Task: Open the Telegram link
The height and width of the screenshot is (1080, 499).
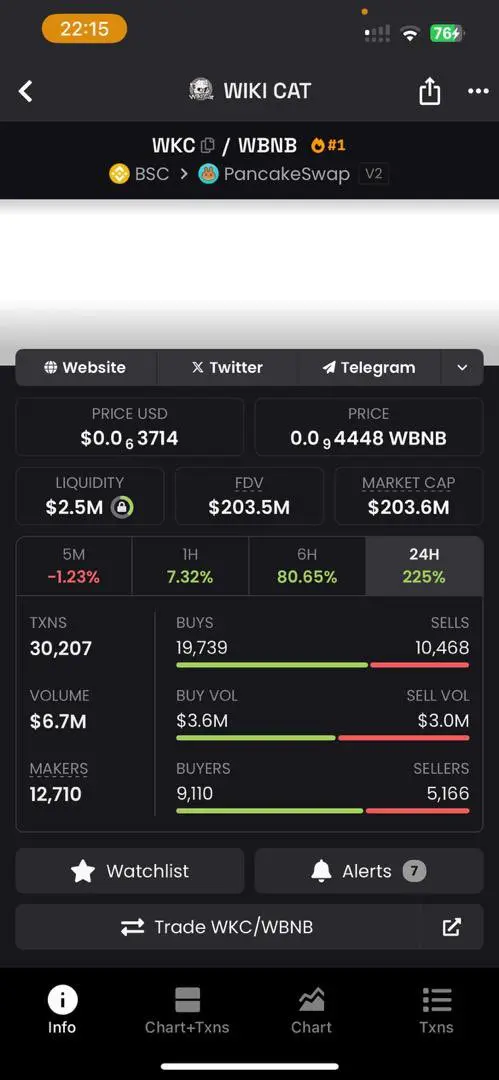Action: 369,367
